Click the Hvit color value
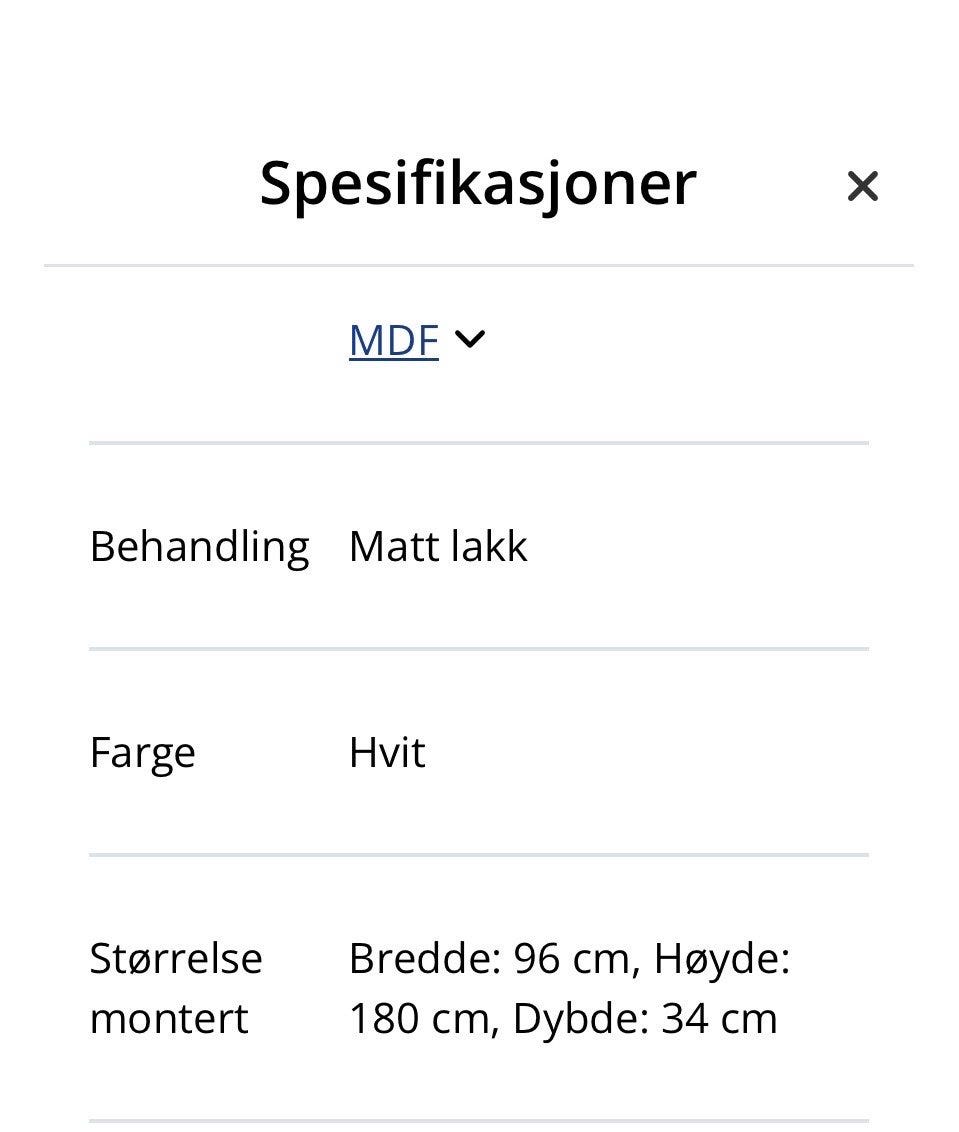 387,753
